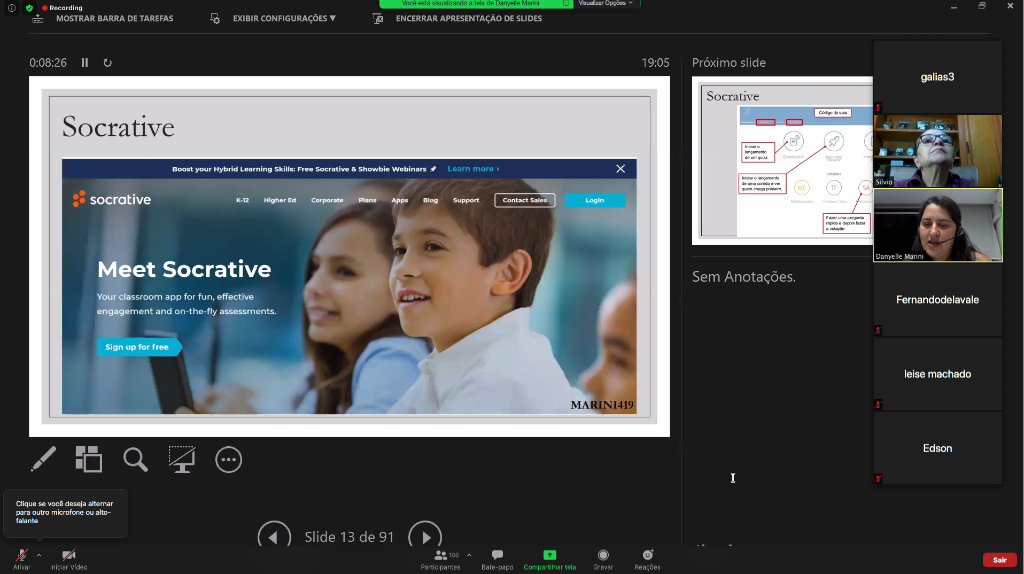The height and width of the screenshot is (574, 1024).
Task: Click the Recording indicator
Action: [x=62, y=8]
